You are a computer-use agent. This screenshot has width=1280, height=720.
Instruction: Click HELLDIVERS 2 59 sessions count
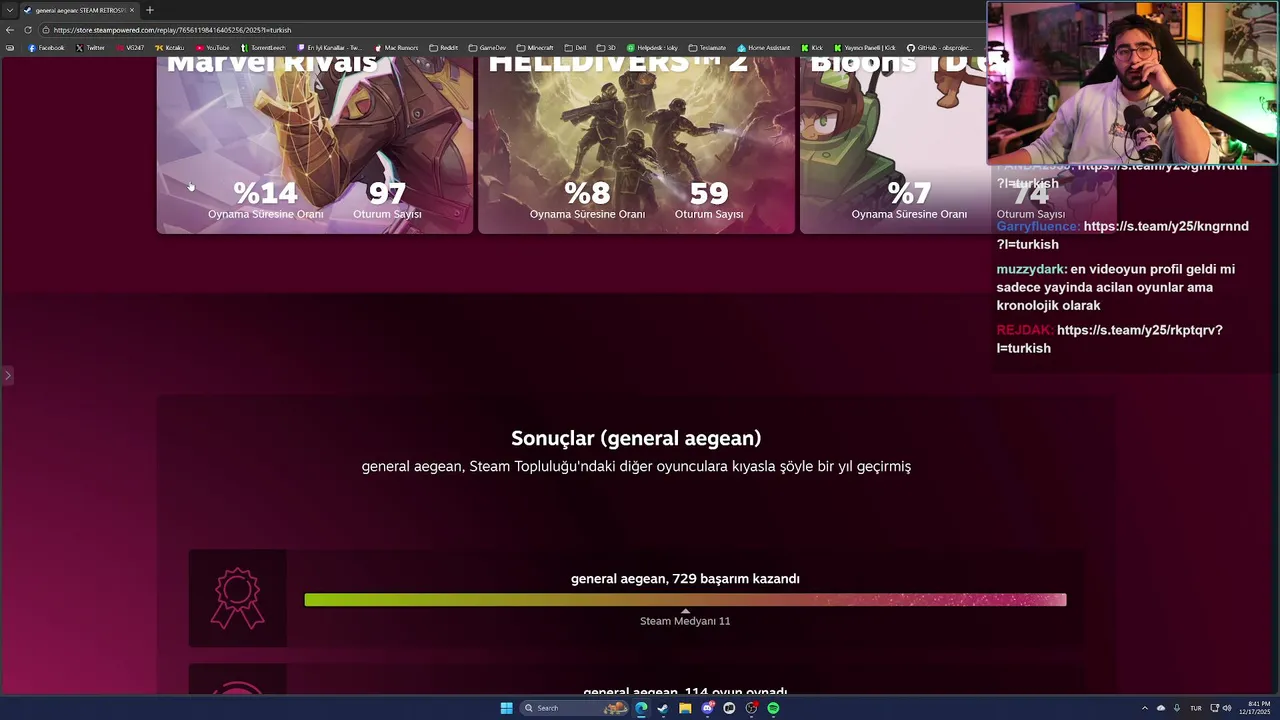709,192
